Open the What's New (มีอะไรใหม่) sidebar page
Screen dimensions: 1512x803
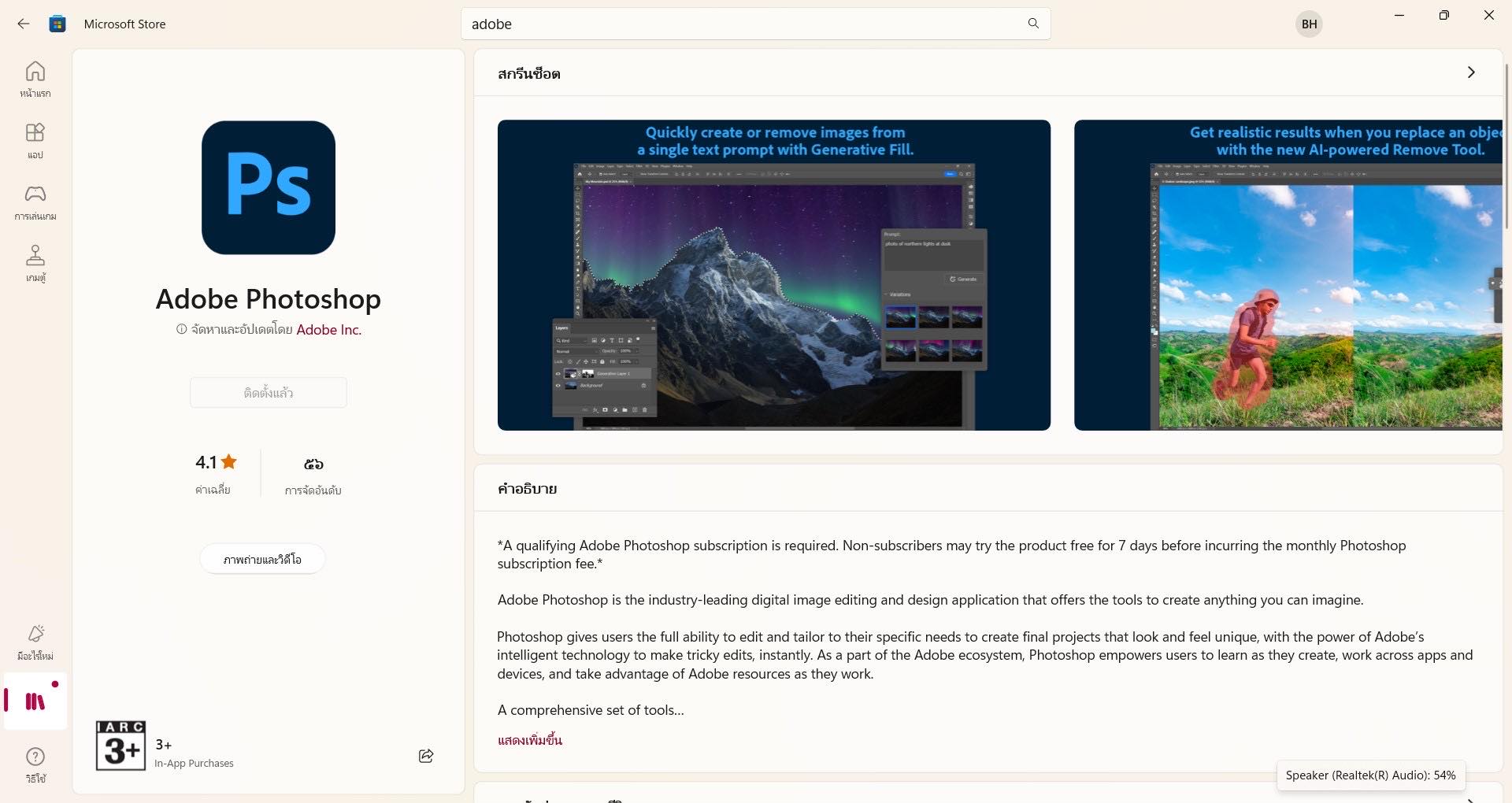pos(35,642)
